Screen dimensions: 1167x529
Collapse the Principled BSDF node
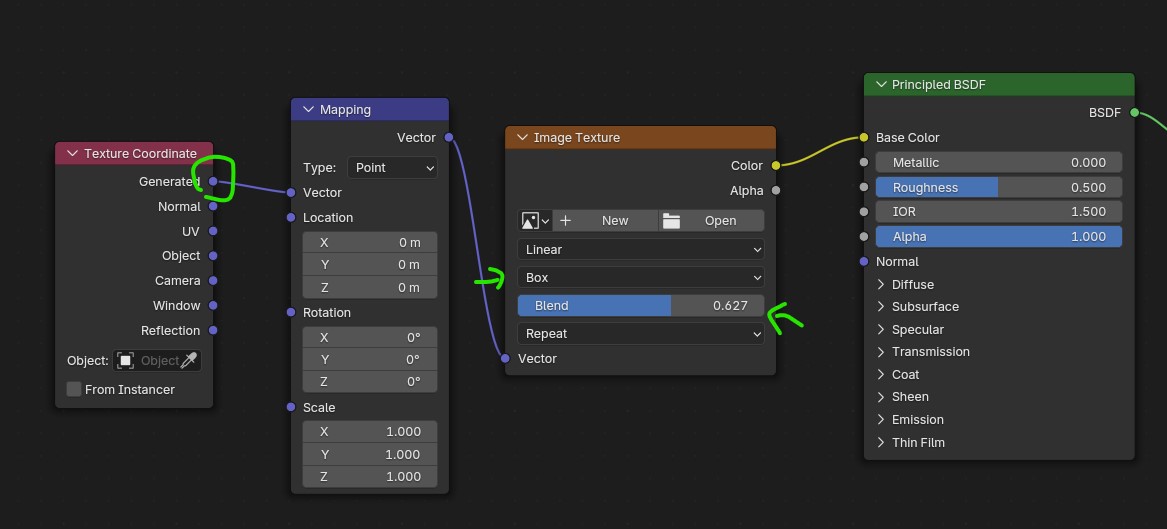pyautogui.click(x=881, y=85)
